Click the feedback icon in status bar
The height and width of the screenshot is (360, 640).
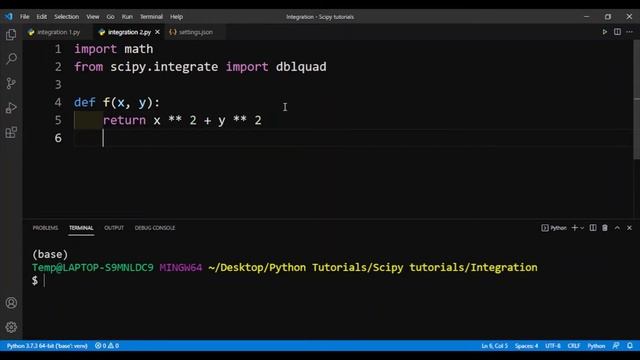point(616,346)
